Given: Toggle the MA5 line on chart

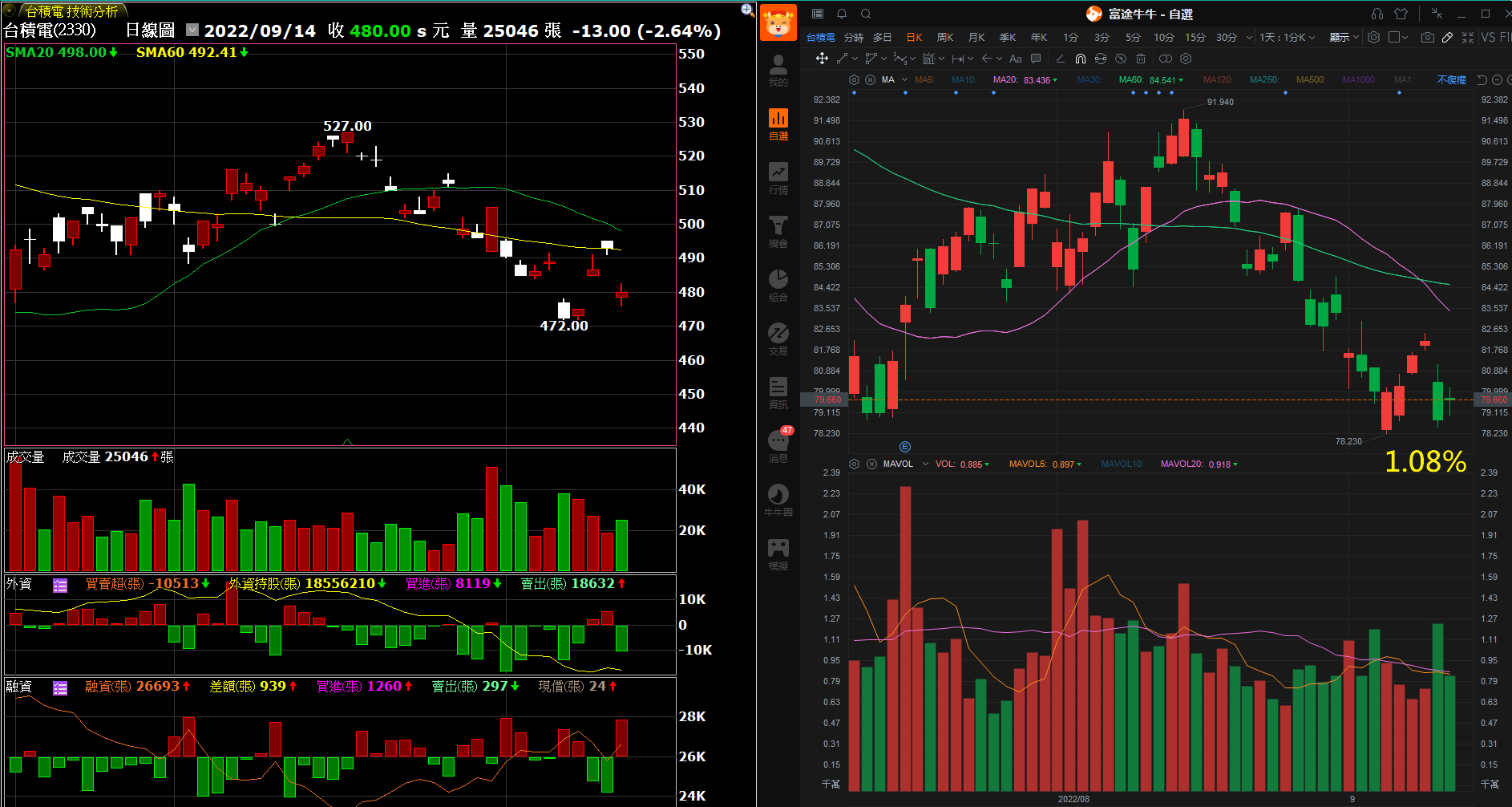Looking at the screenshot, I should pyautogui.click(x=924, y=79).
